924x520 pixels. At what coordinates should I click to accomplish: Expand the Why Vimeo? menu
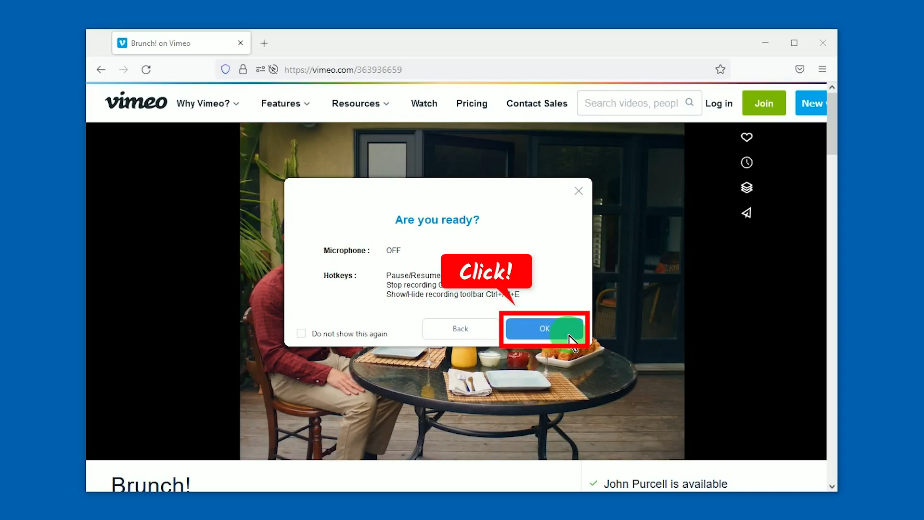point(208,103)
